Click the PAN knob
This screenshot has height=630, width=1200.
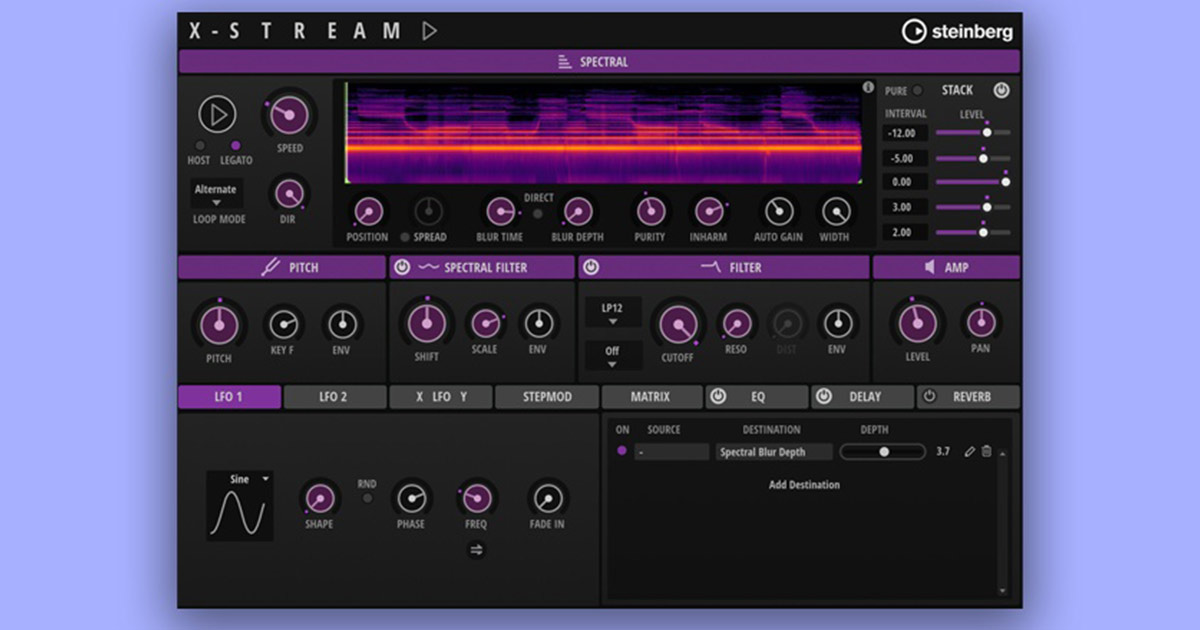(x=980, y=322)
